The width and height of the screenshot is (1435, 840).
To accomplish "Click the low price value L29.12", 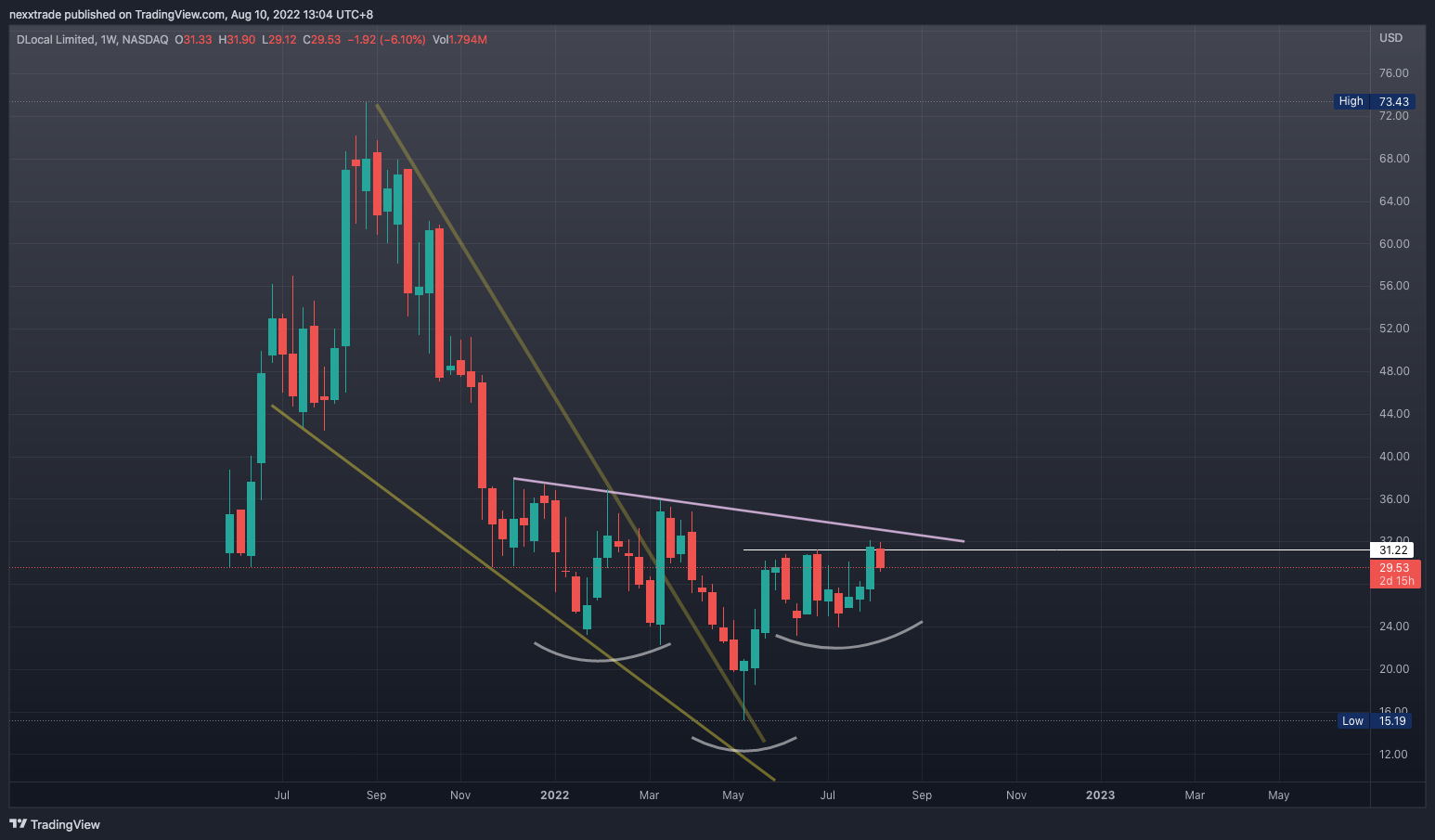I will [279, 40].
